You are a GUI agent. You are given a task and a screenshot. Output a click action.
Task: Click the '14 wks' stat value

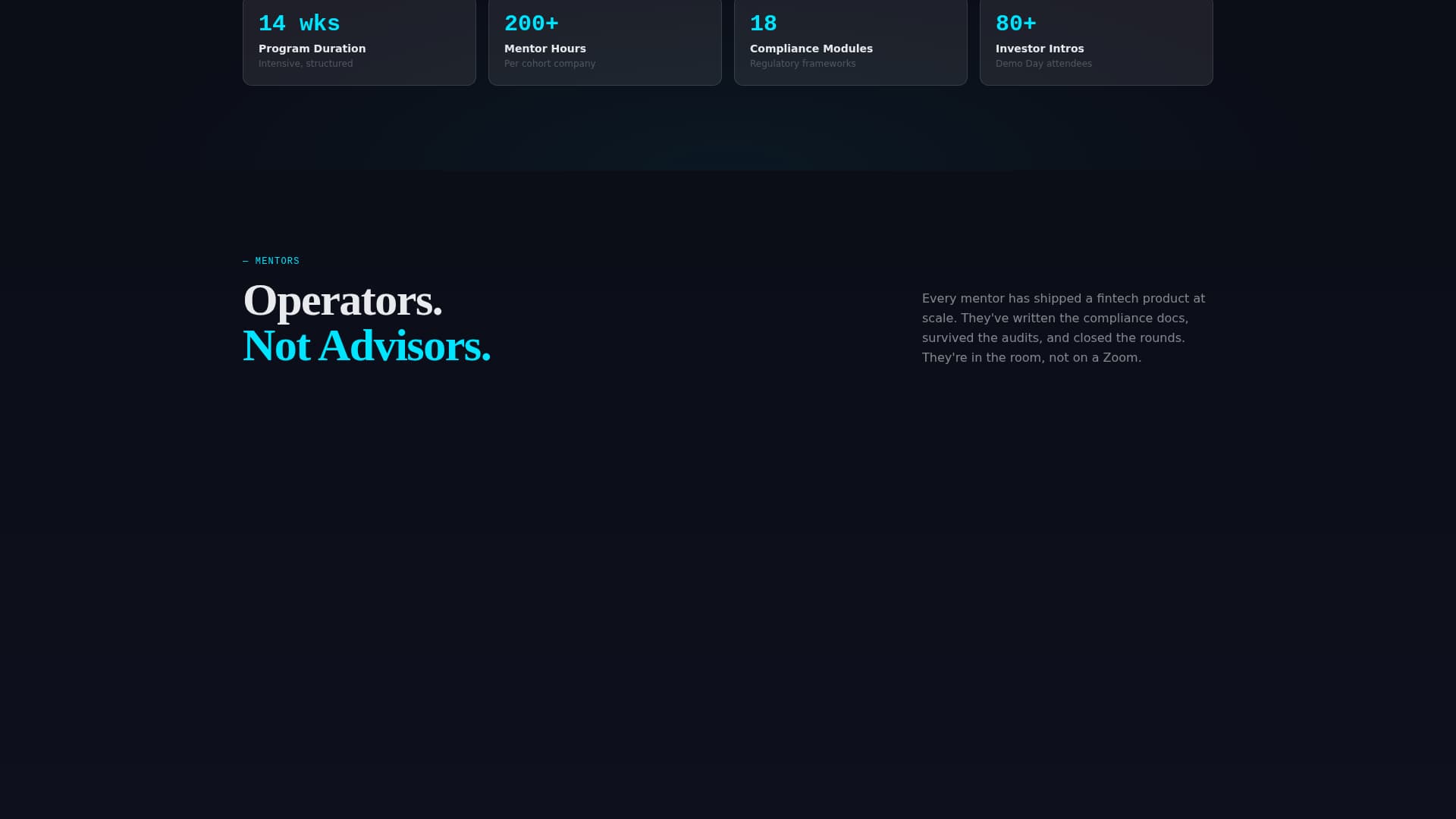299,24
